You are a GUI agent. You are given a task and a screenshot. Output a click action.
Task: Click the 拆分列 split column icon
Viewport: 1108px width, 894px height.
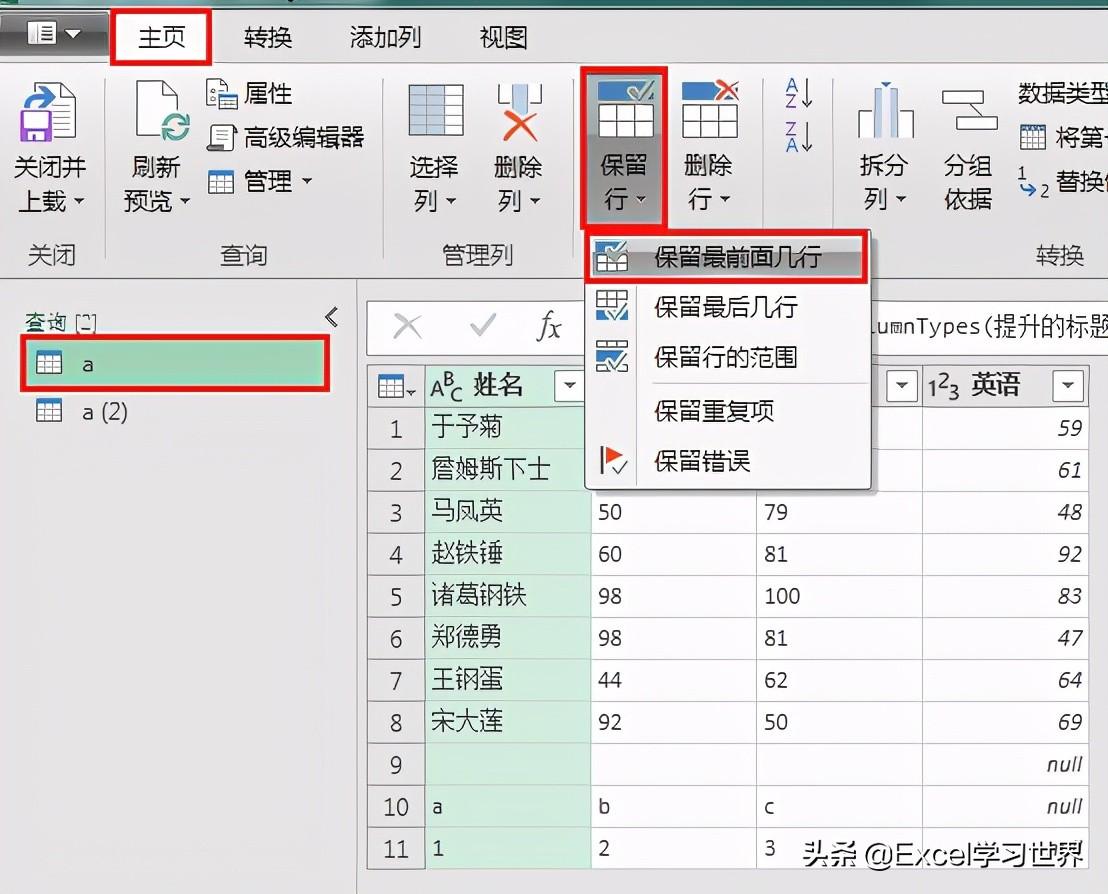[x=885, y=112]
